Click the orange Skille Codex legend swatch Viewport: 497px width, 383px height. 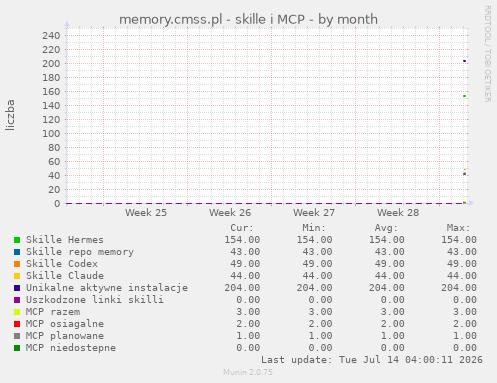point(17,264)
